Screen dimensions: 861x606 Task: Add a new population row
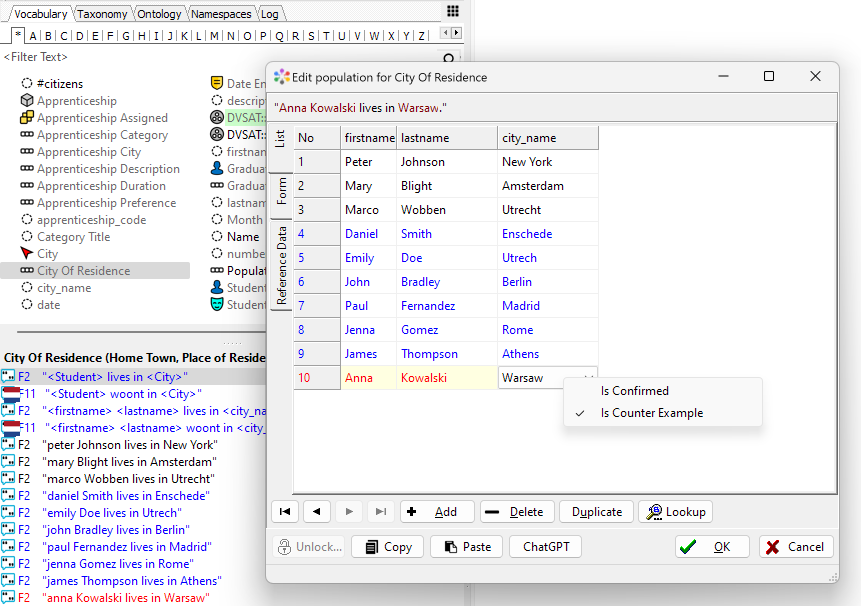[x=437, y=512]
